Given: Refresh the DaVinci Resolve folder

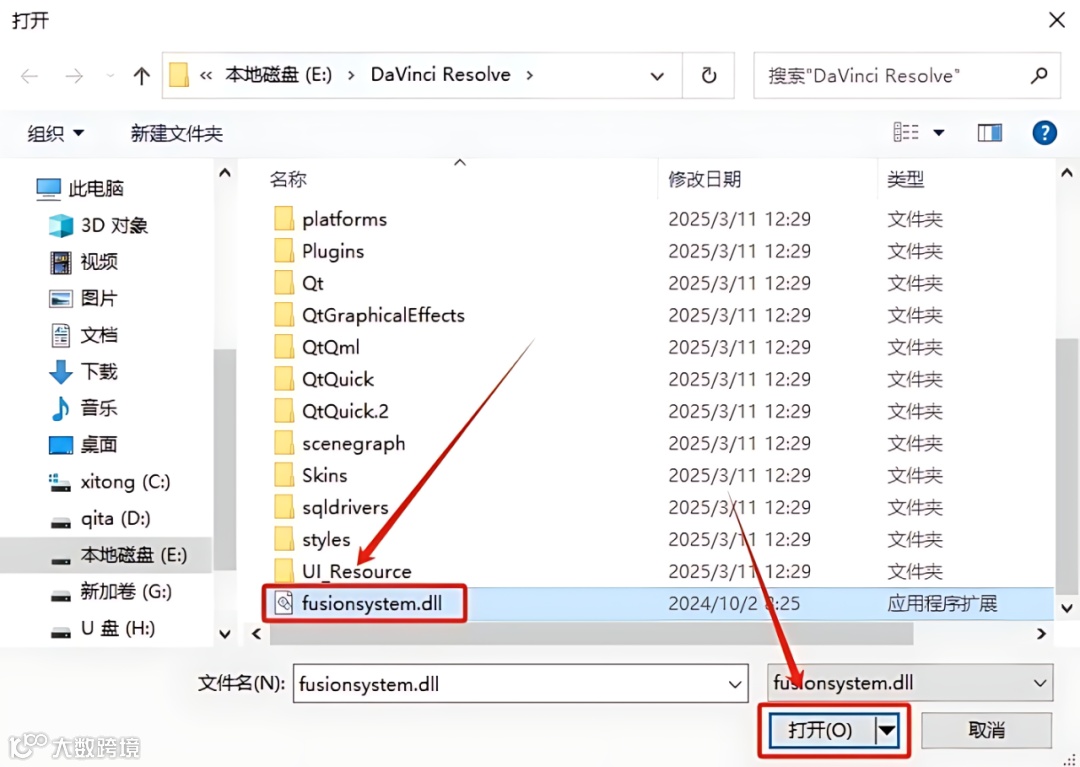Looking at the screenshot, I should (709, 76).
